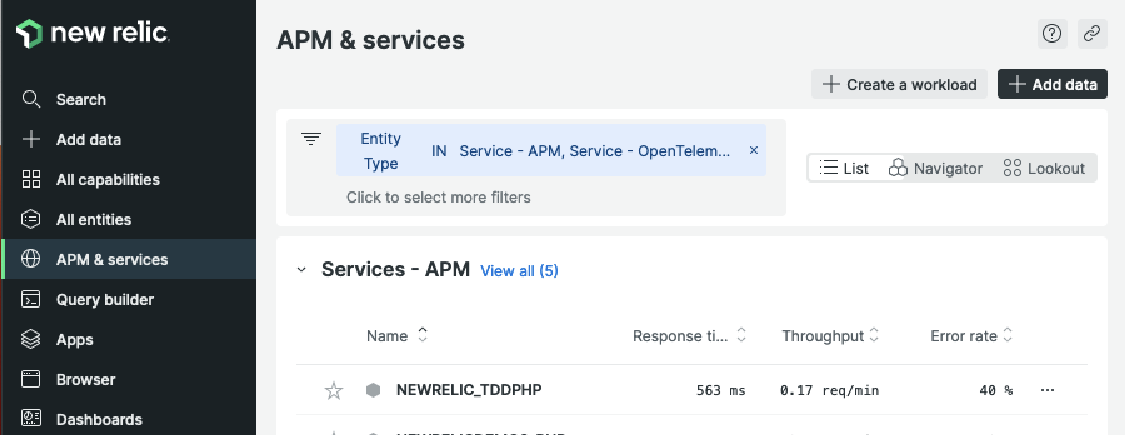The height and width of the screenshot is (435, 1125).
Task: Click the 0.17 req/min throughput value
Action: (x=829, y=390)
